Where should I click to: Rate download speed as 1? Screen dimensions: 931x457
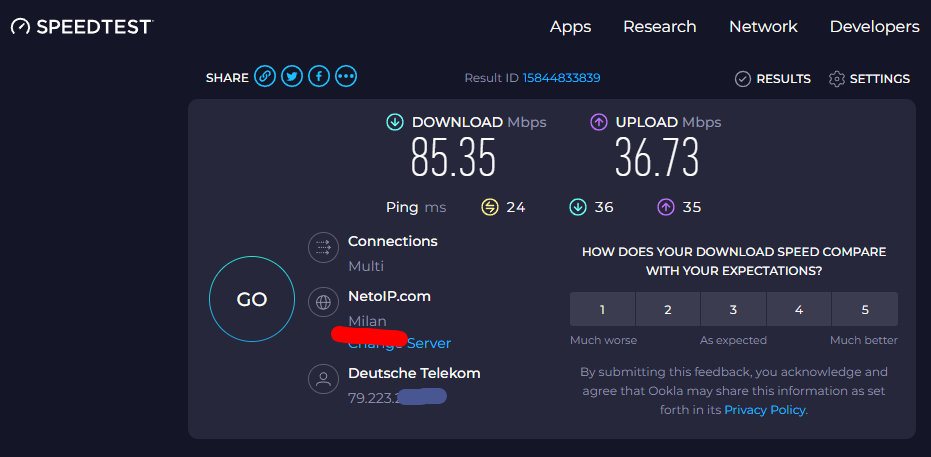[603, 309]
